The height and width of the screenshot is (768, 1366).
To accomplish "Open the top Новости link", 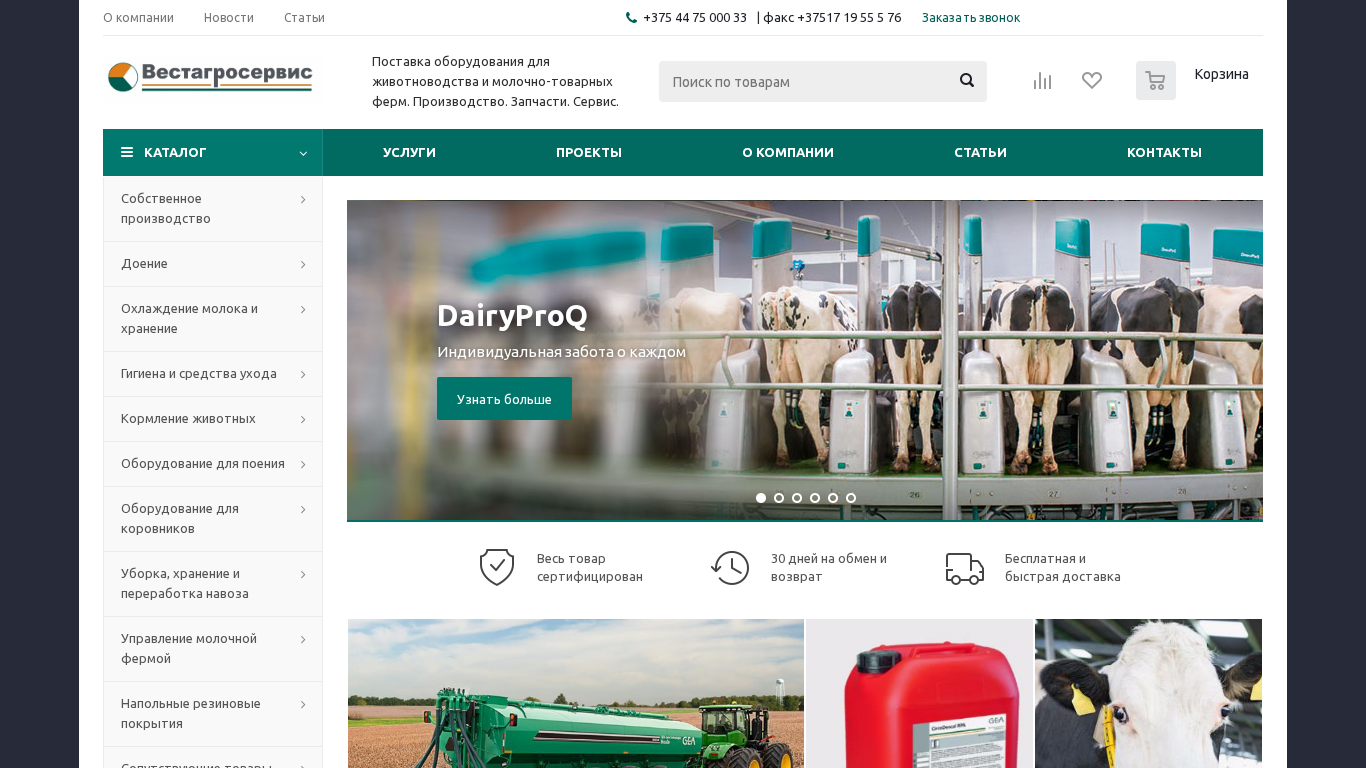I will coord(229,18).
